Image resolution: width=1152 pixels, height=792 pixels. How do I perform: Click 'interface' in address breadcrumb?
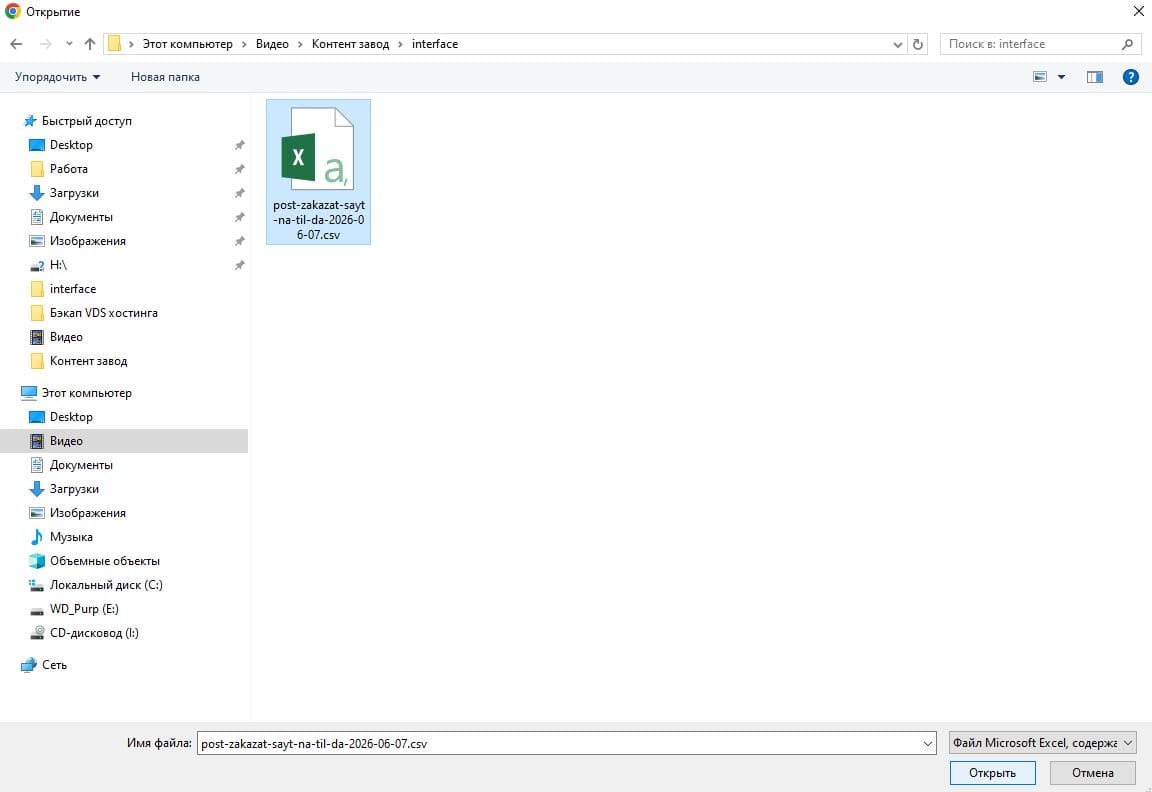[x=435, y=44]
